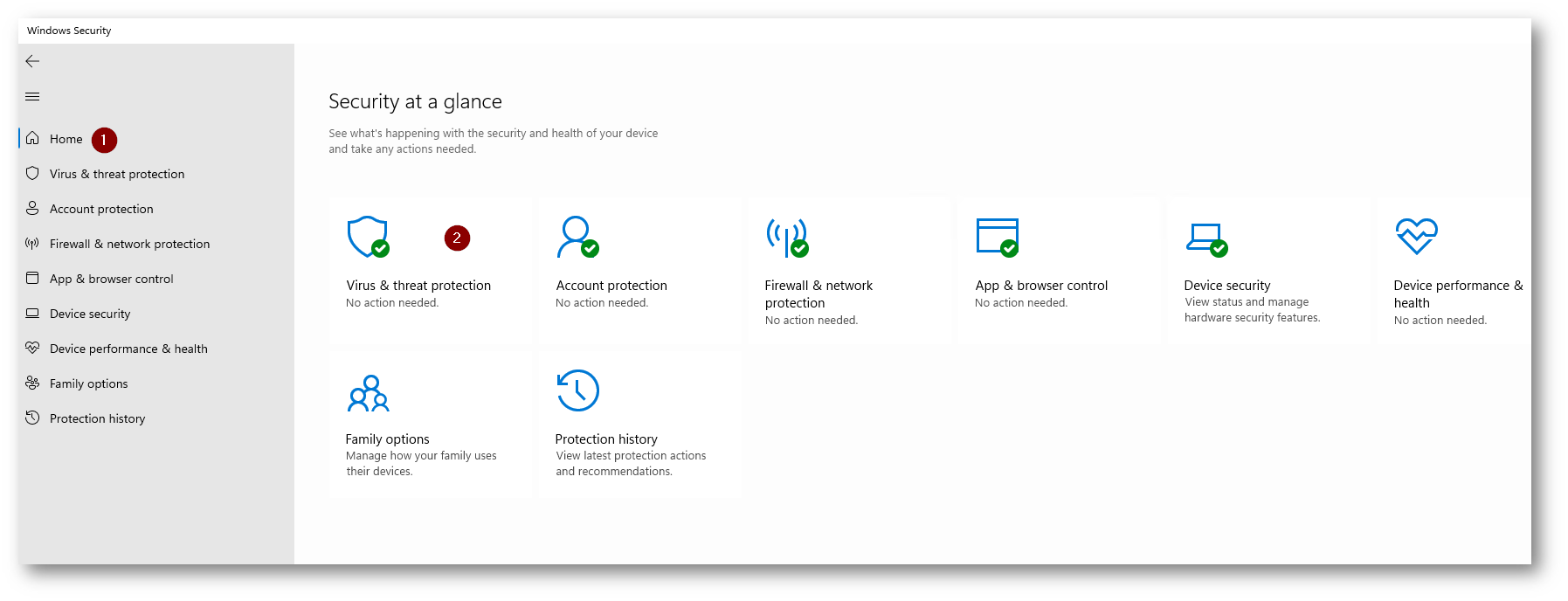Click the back arrow icon

tap(32, 61)
